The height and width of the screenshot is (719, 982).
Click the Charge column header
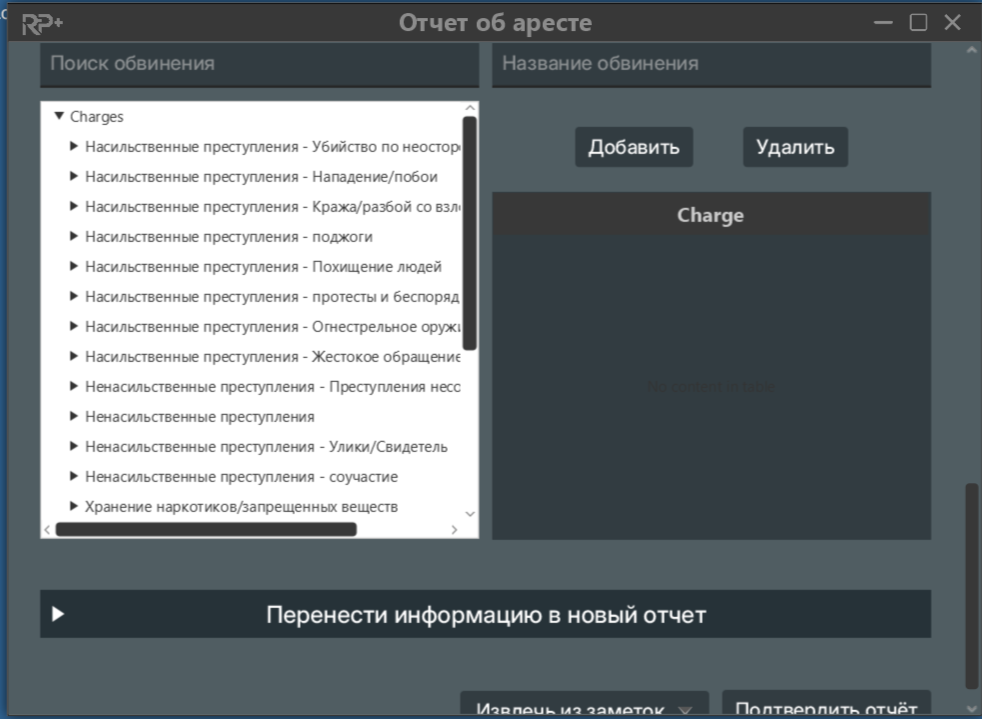pos(710,215)
